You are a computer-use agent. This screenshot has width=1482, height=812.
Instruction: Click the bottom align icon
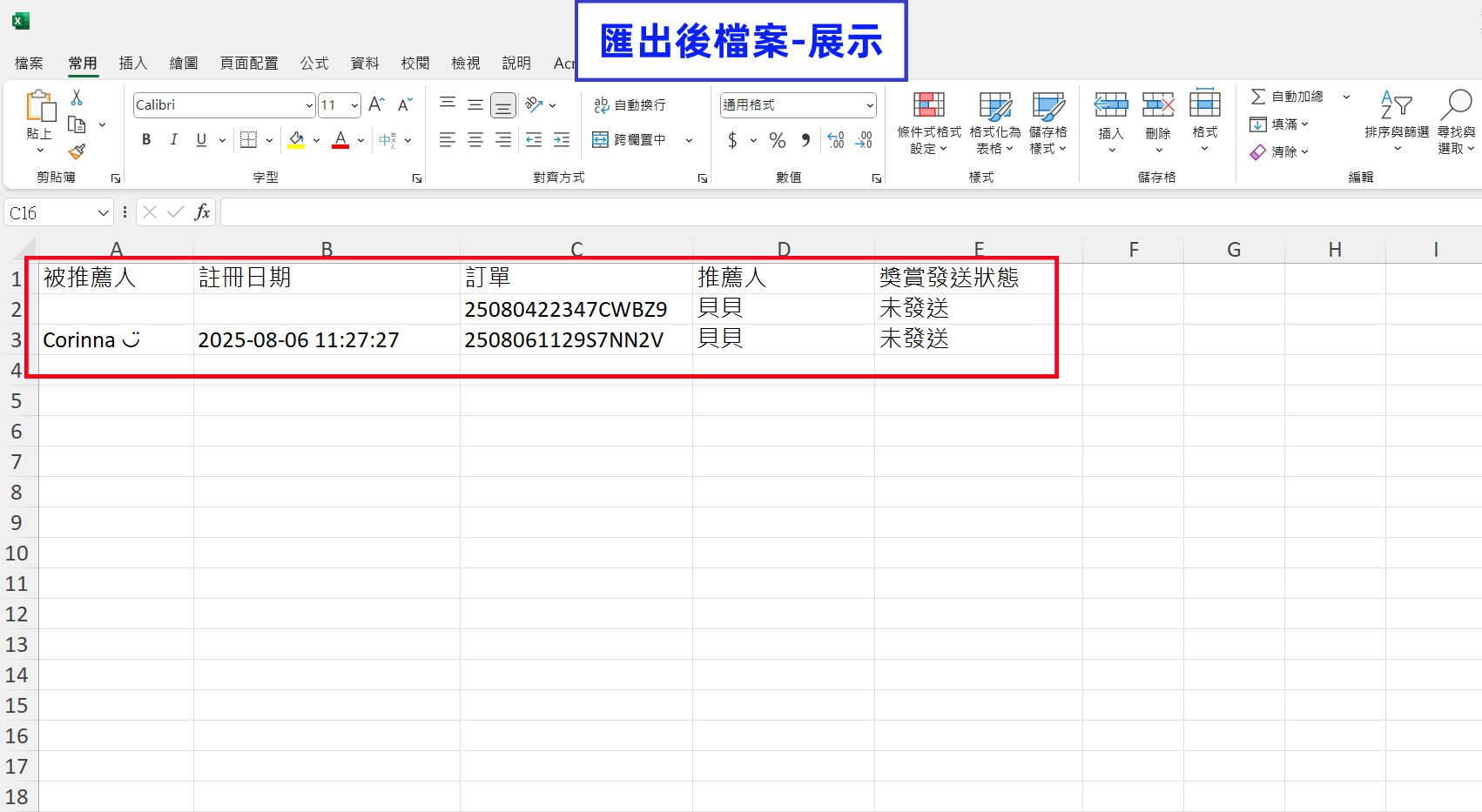click(503, 105)
